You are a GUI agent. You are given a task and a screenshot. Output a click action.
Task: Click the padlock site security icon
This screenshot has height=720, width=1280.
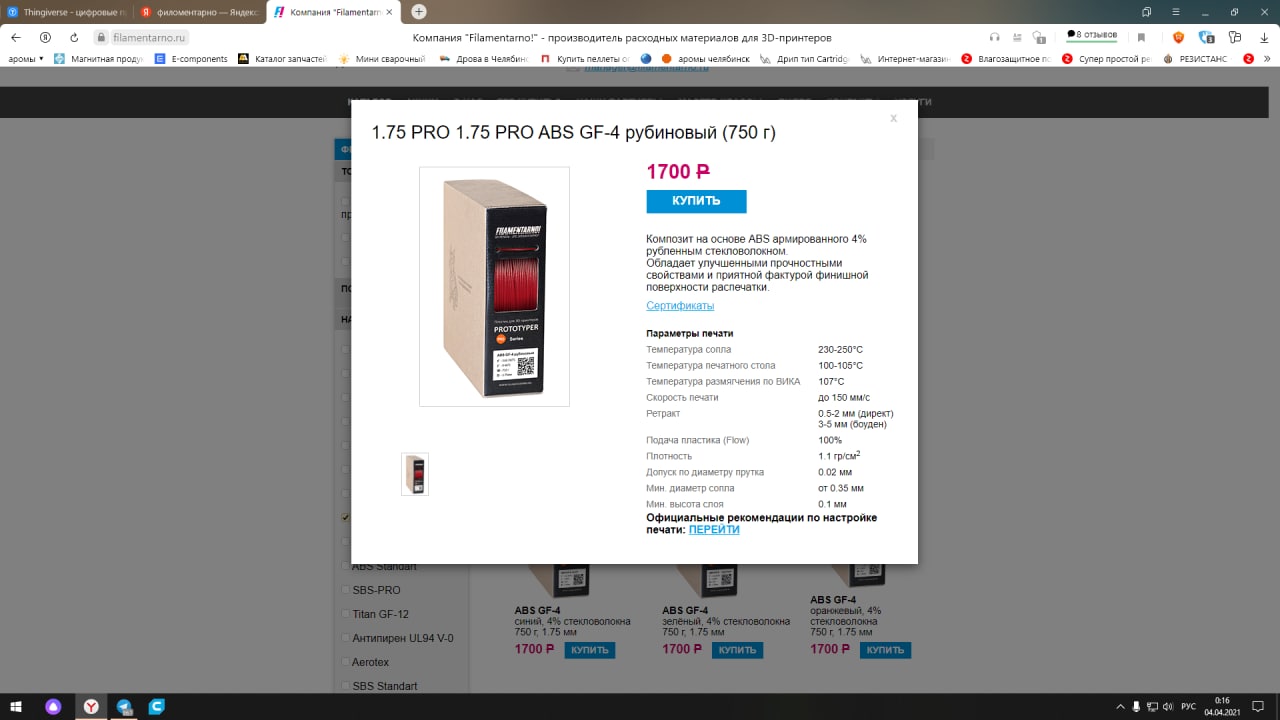[x=100, y=37]
